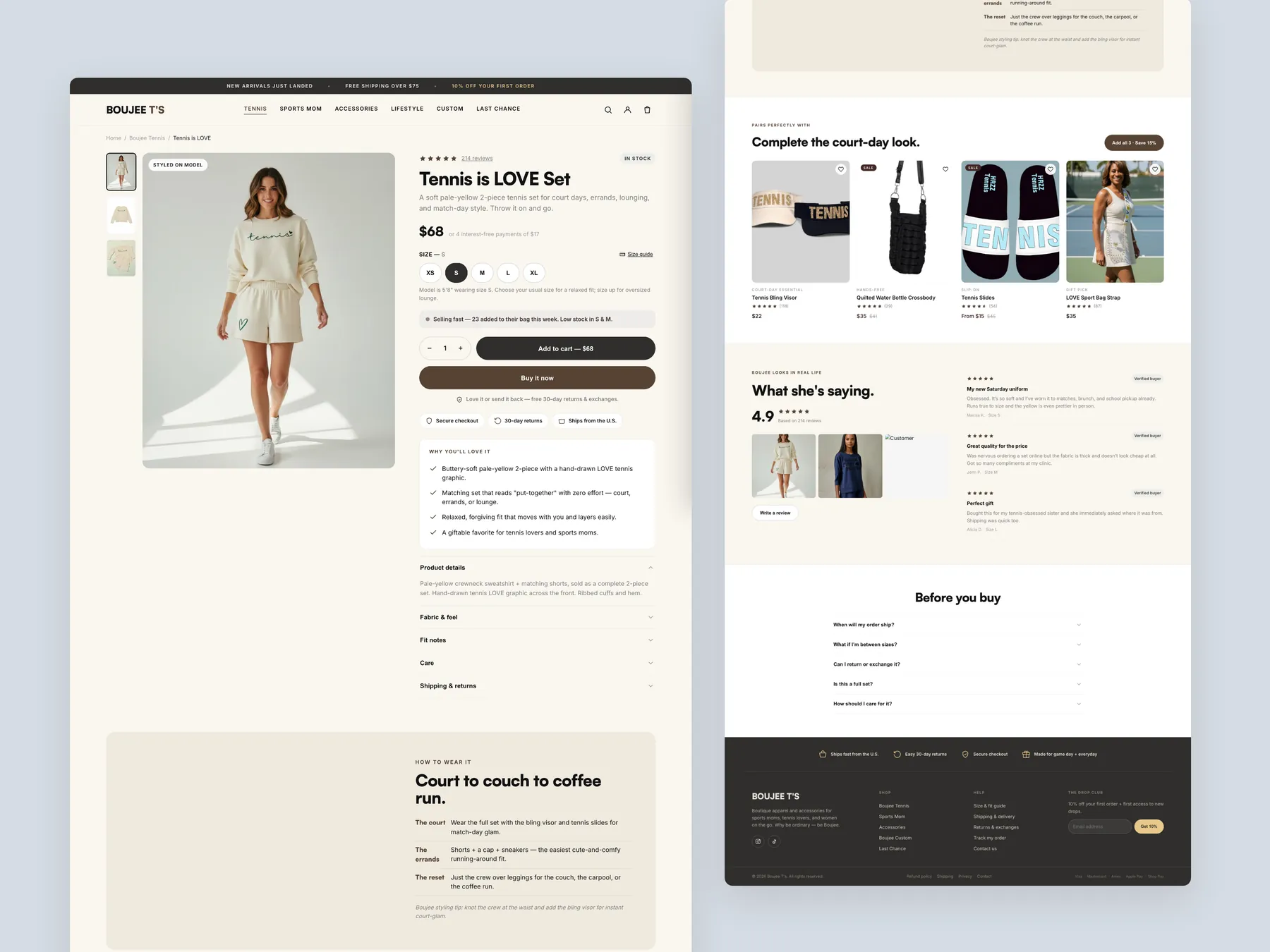1270x952 pixels.
Task: Click the Buy it now button
Action: coord(537,378)
